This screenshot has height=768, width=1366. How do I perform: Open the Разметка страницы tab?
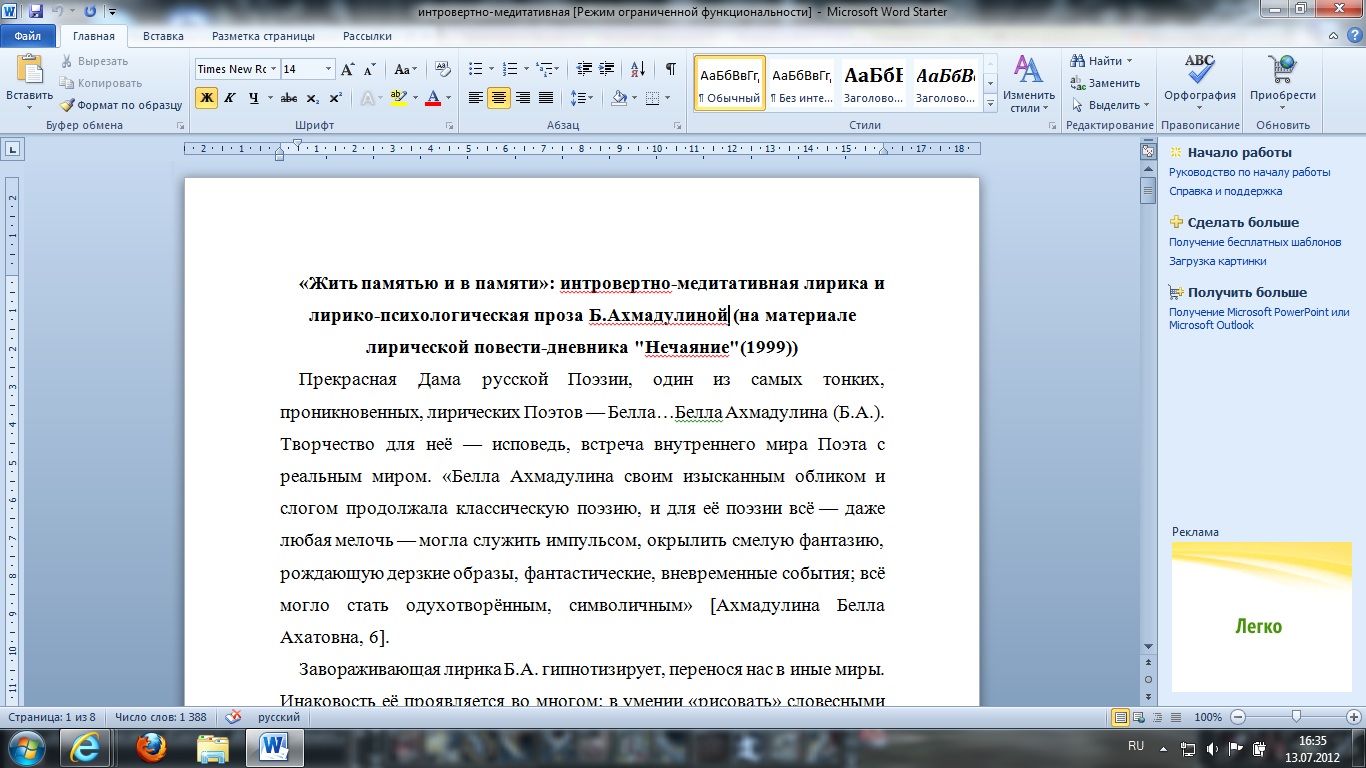click(263, 36)
